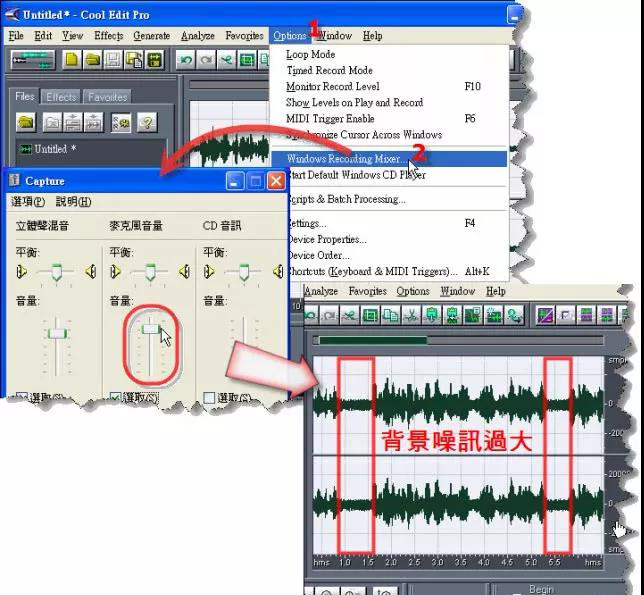This screenshot has width=644, height=595.
Task: Untick the 麥克風音量 選取 checkbox
Action: point(115,397)
